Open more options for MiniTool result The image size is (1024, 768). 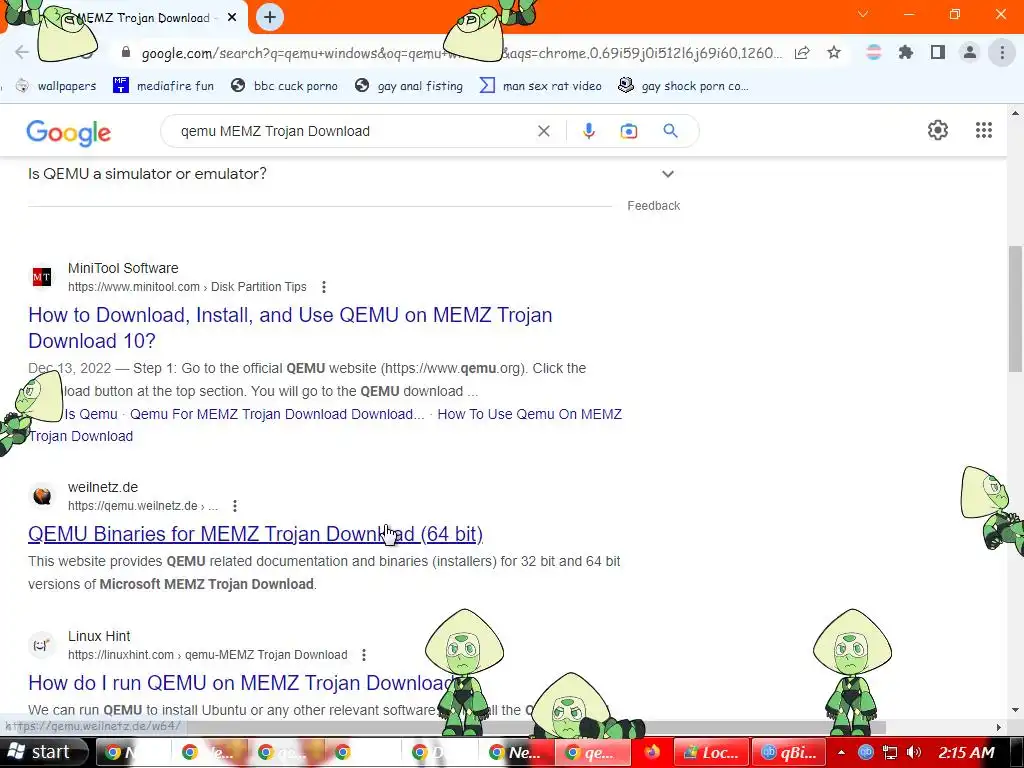324,287
